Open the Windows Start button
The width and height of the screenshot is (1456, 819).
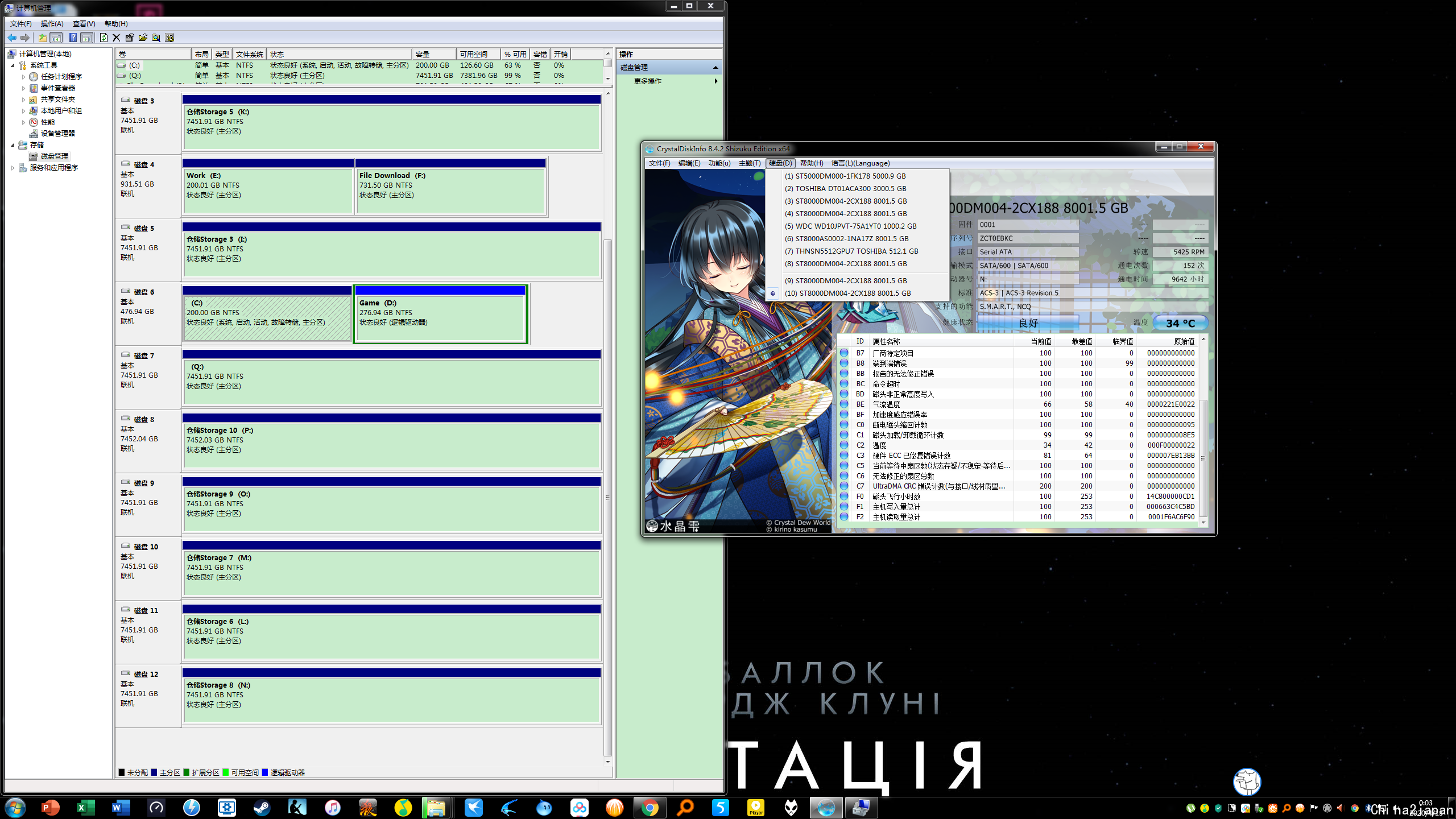tap(15, 808)
